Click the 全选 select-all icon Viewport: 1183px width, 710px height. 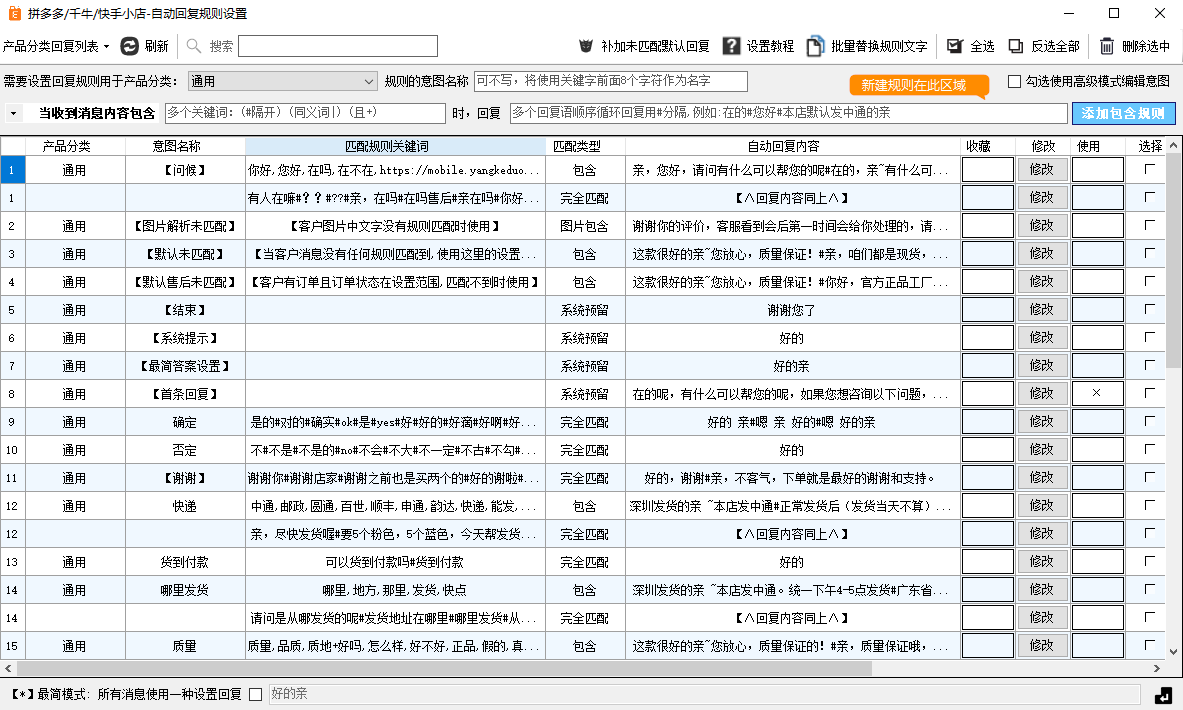pyautogui.click(x=955, y=46)
